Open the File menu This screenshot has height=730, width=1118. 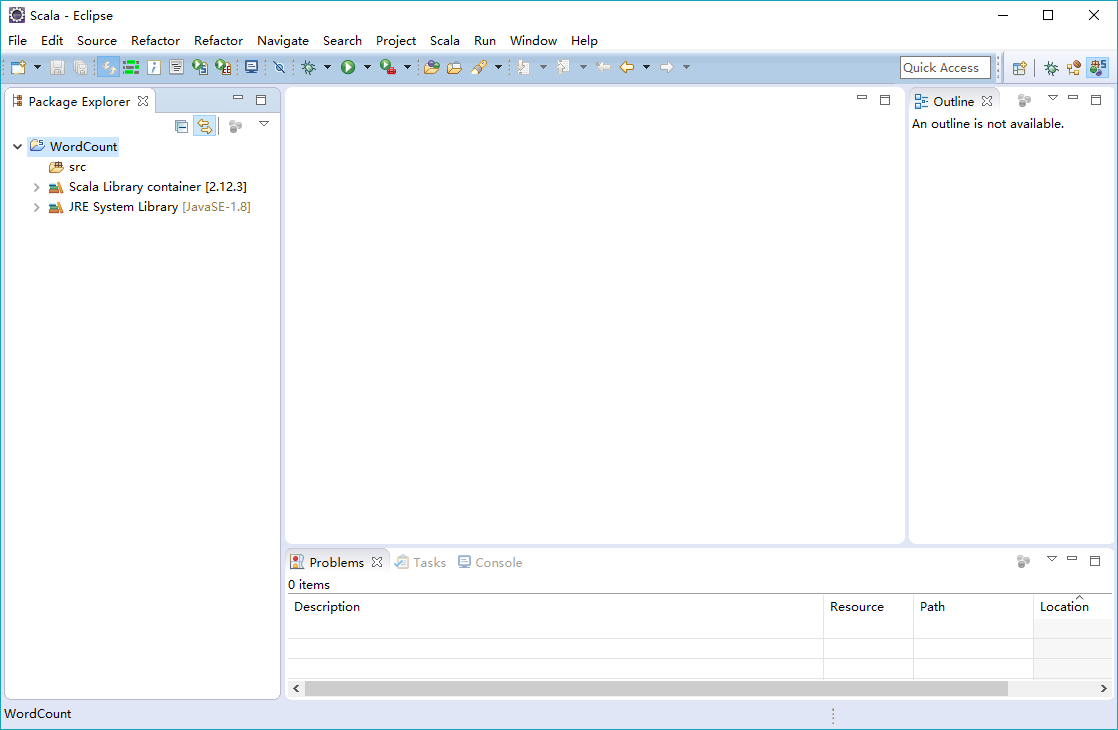[17, 41]
